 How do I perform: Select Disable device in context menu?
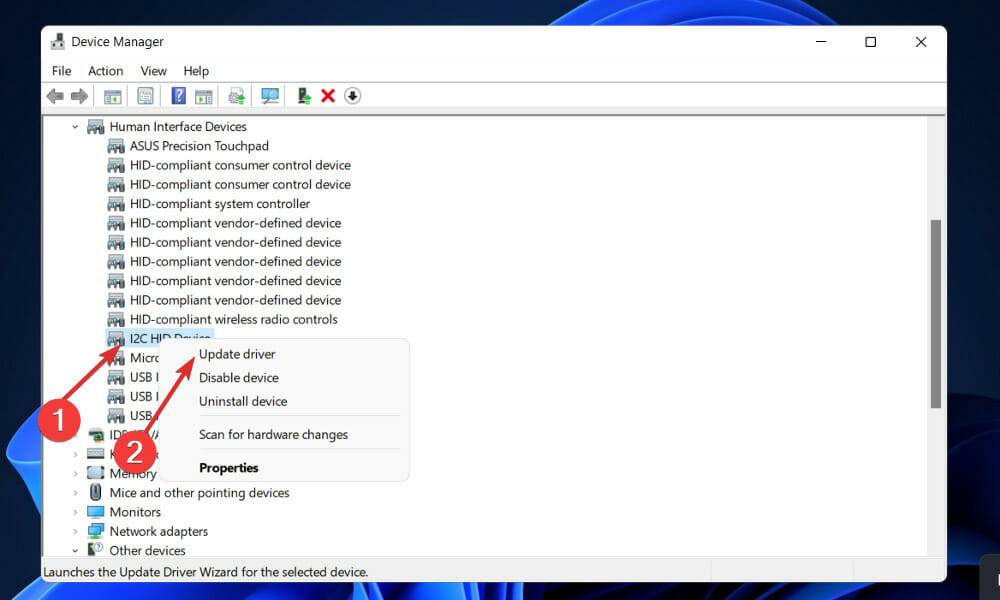tap(238, 378)
